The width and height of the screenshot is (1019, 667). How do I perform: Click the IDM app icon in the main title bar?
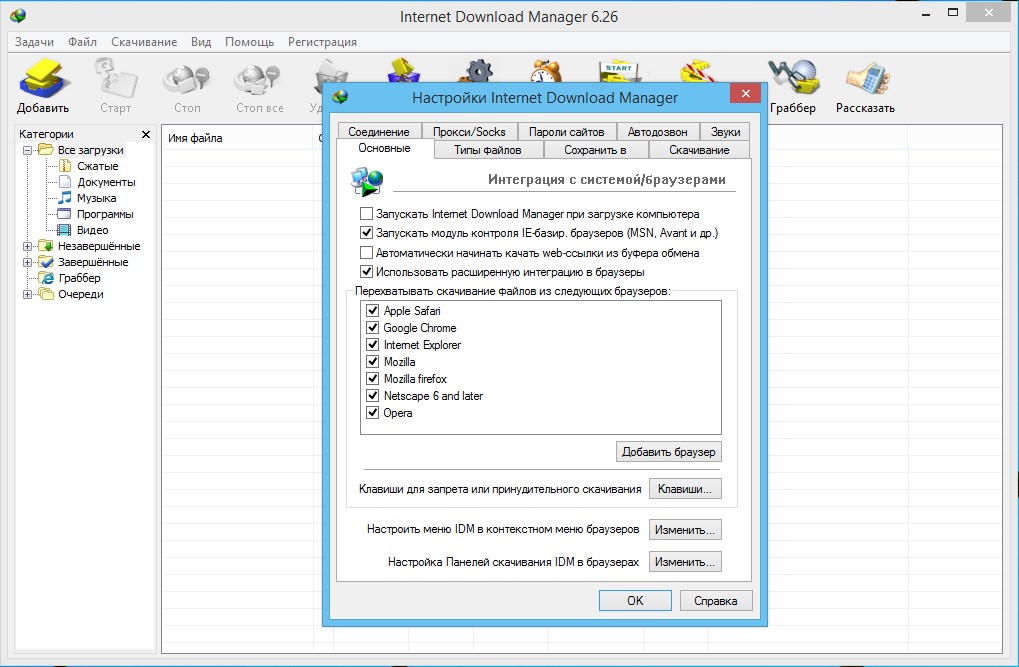coord(18,16)
